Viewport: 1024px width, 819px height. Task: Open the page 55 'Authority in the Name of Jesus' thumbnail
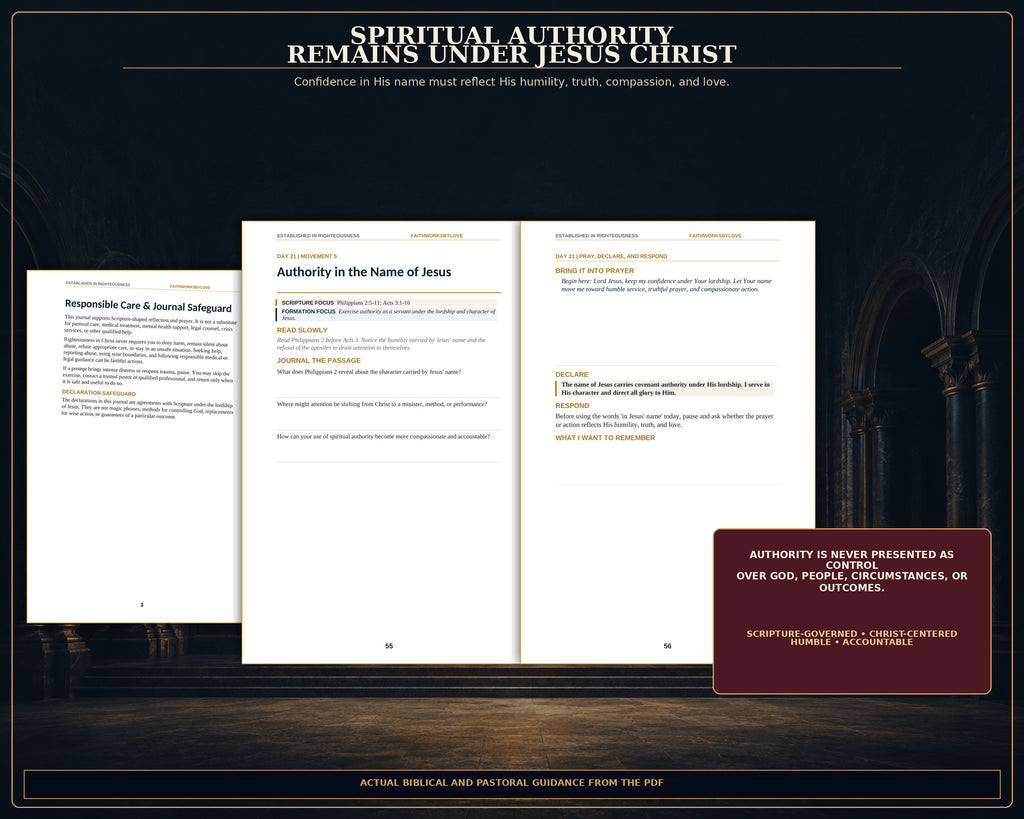pos(381,442)
